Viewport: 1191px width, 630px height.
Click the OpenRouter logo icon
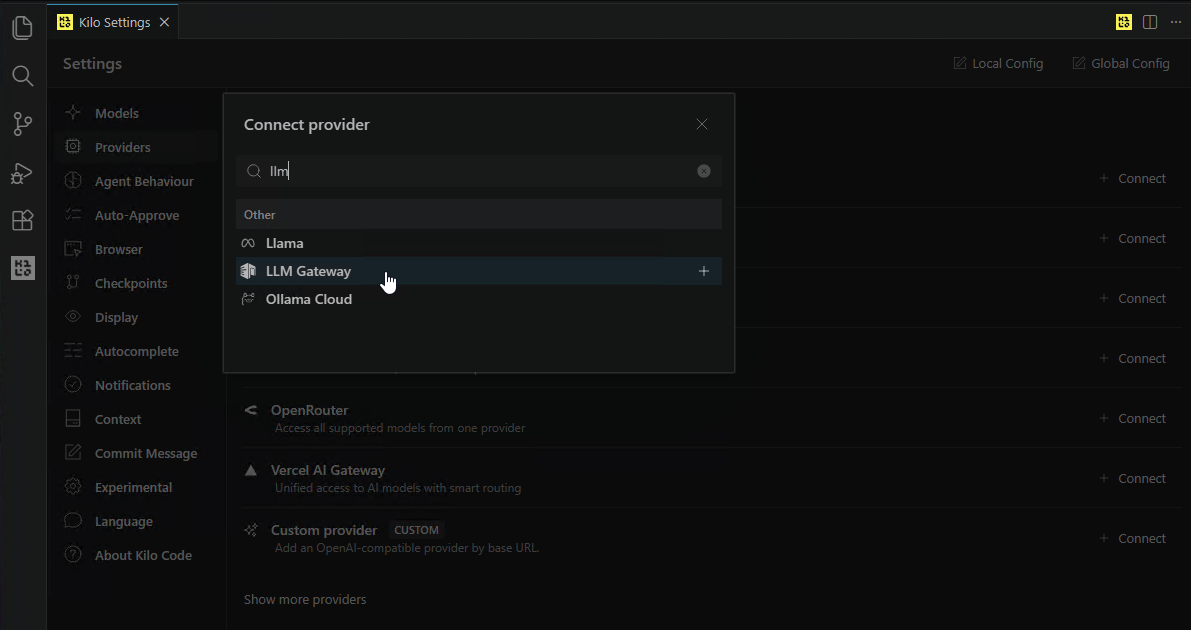coord(251,410)
